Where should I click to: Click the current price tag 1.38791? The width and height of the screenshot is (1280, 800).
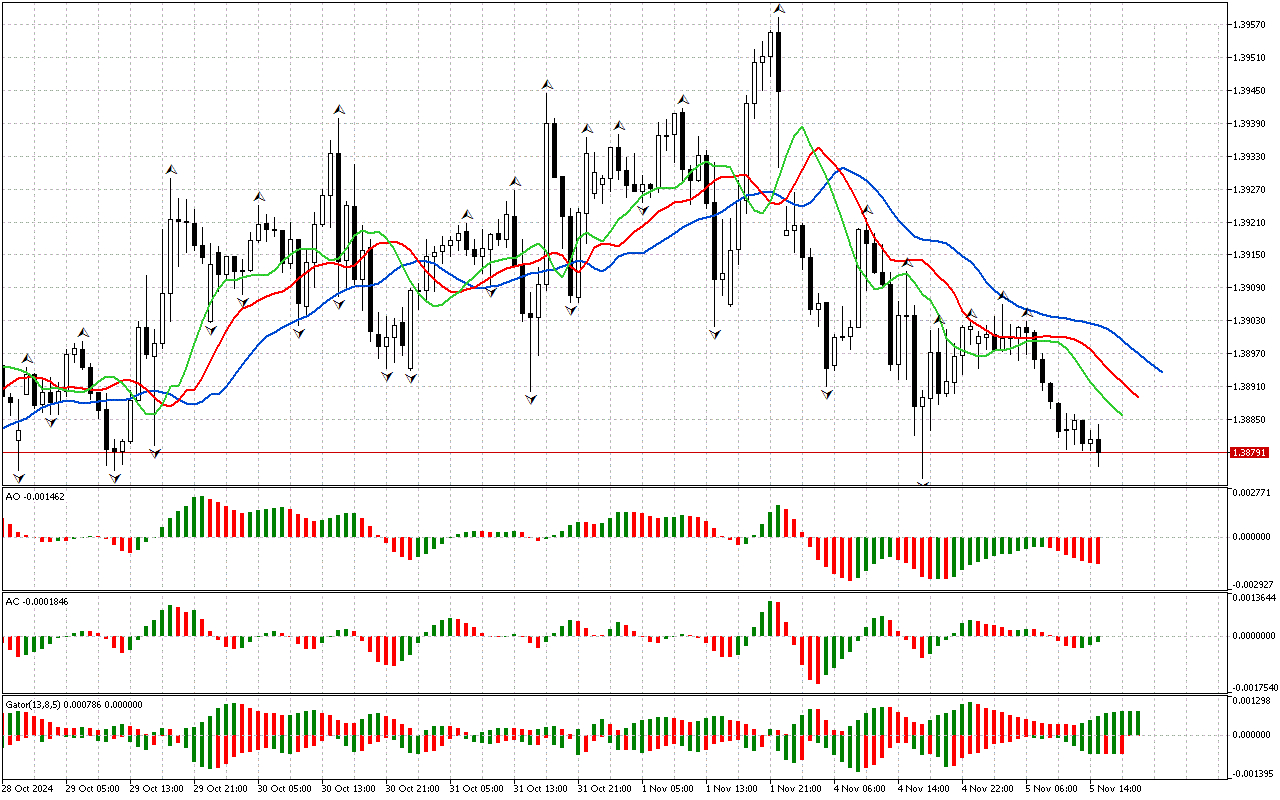[1250, 453]
